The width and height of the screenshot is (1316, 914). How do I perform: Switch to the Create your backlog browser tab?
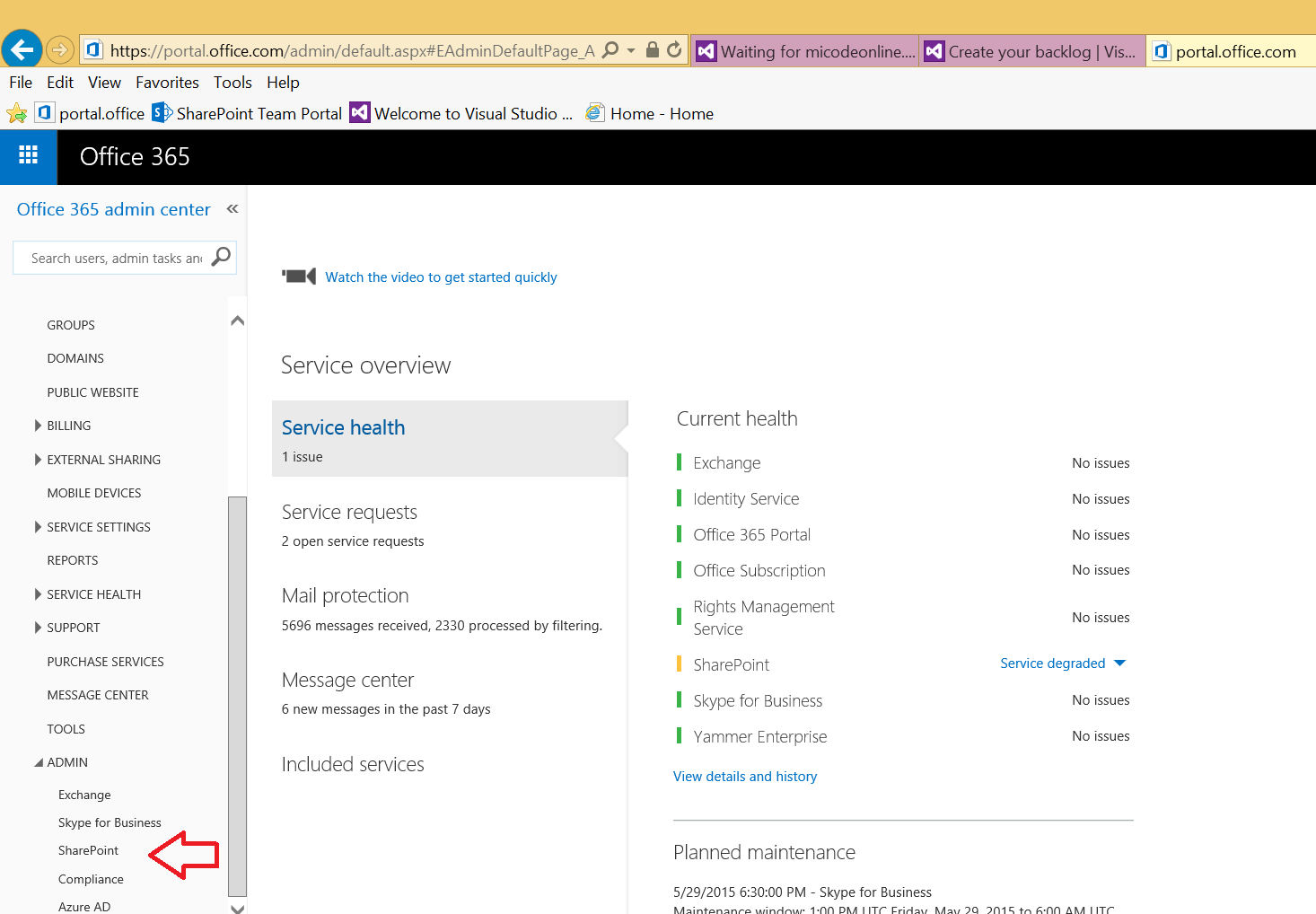[x=1031, y=50]
